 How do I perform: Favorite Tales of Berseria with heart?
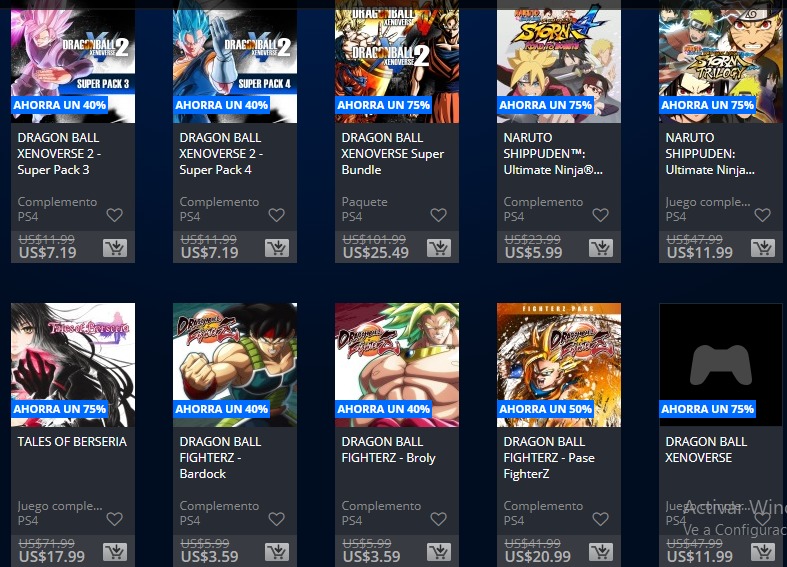click(x=114, y=519)
